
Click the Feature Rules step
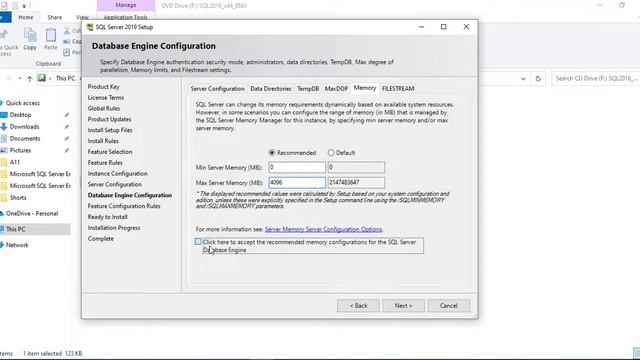pyautogui.click(x=105, y=162)
